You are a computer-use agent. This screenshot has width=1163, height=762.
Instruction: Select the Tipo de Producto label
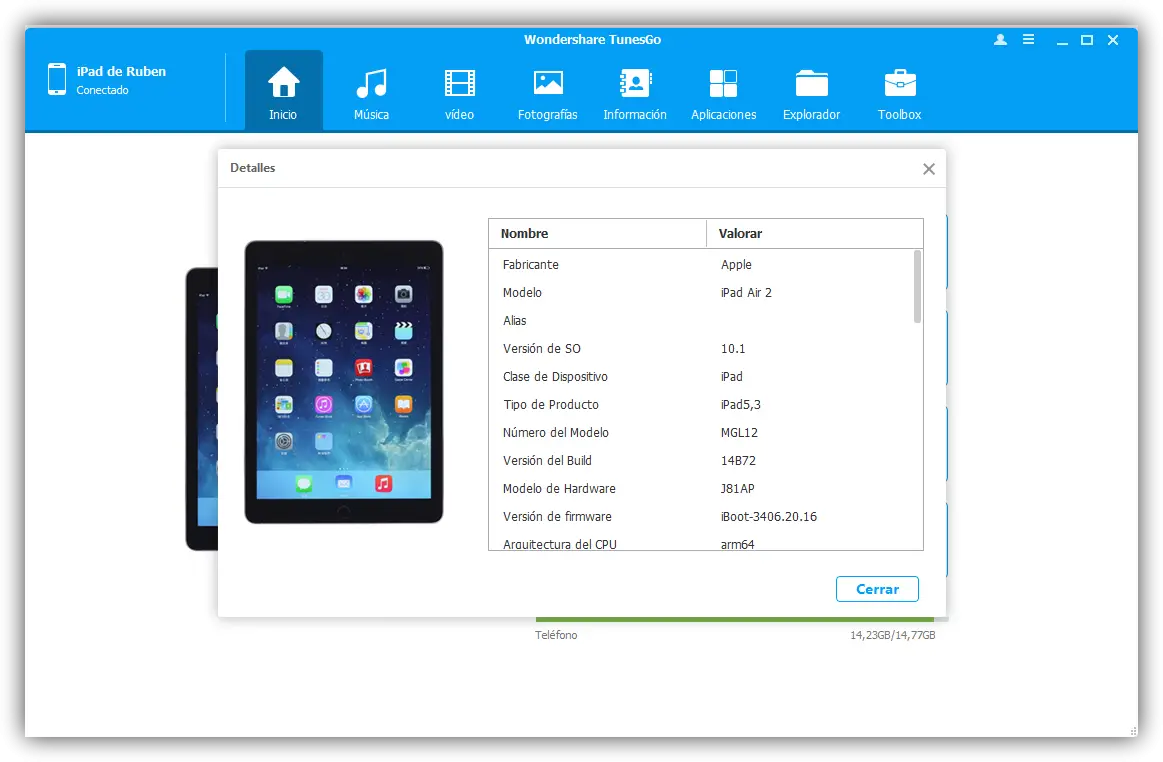pyautogui.click(x=551, y=404)
